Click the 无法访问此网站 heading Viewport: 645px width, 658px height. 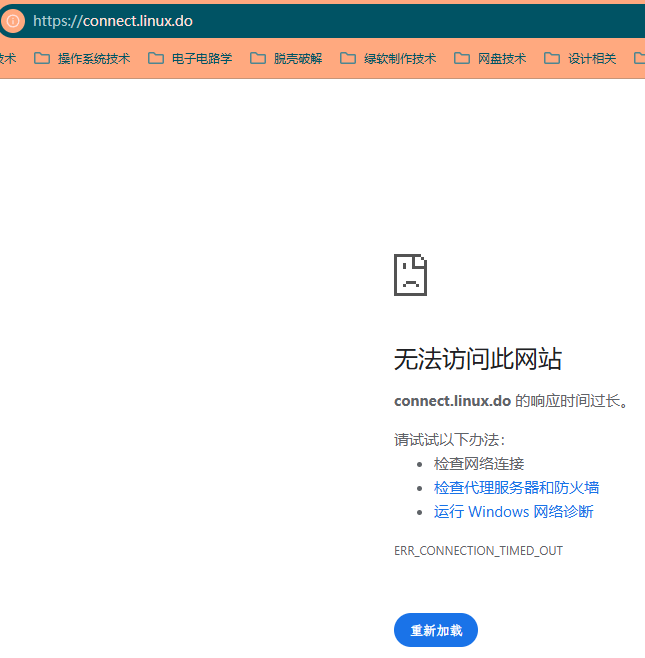point(478,359)
